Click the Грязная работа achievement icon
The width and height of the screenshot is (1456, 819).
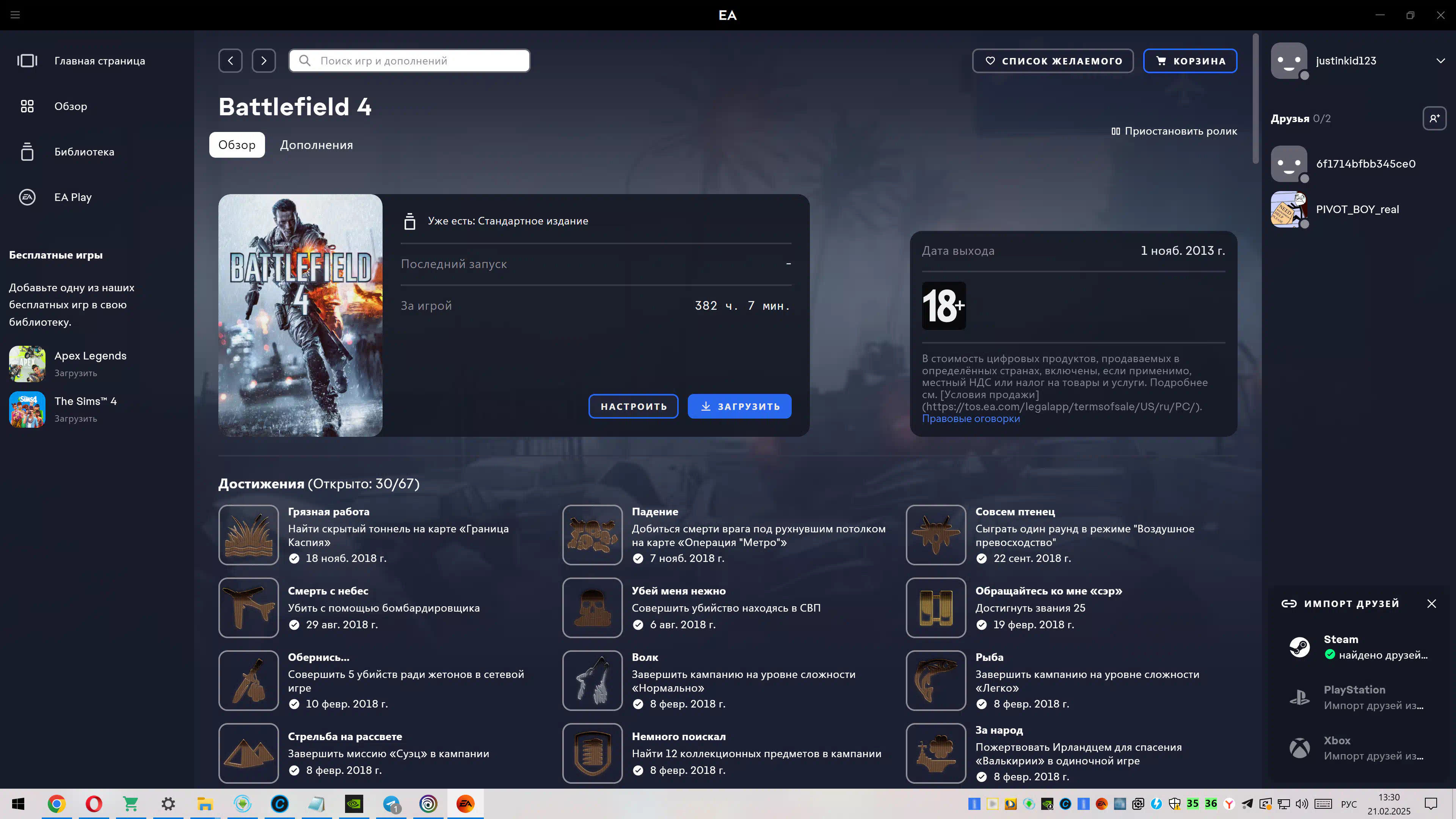[x=249, y=535]
